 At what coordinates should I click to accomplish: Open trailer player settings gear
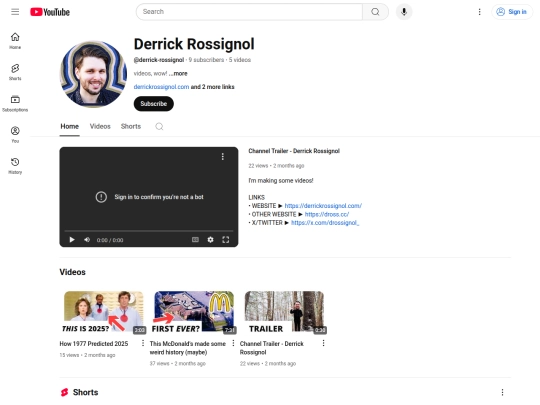[x=210, y=240]
